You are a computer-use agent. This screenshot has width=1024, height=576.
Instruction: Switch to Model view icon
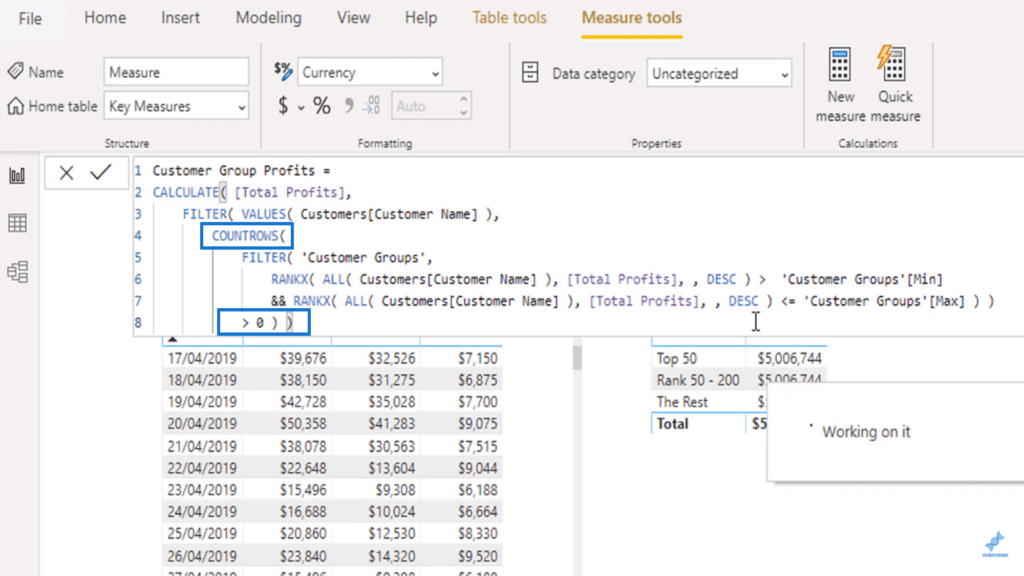click(17, 271)
